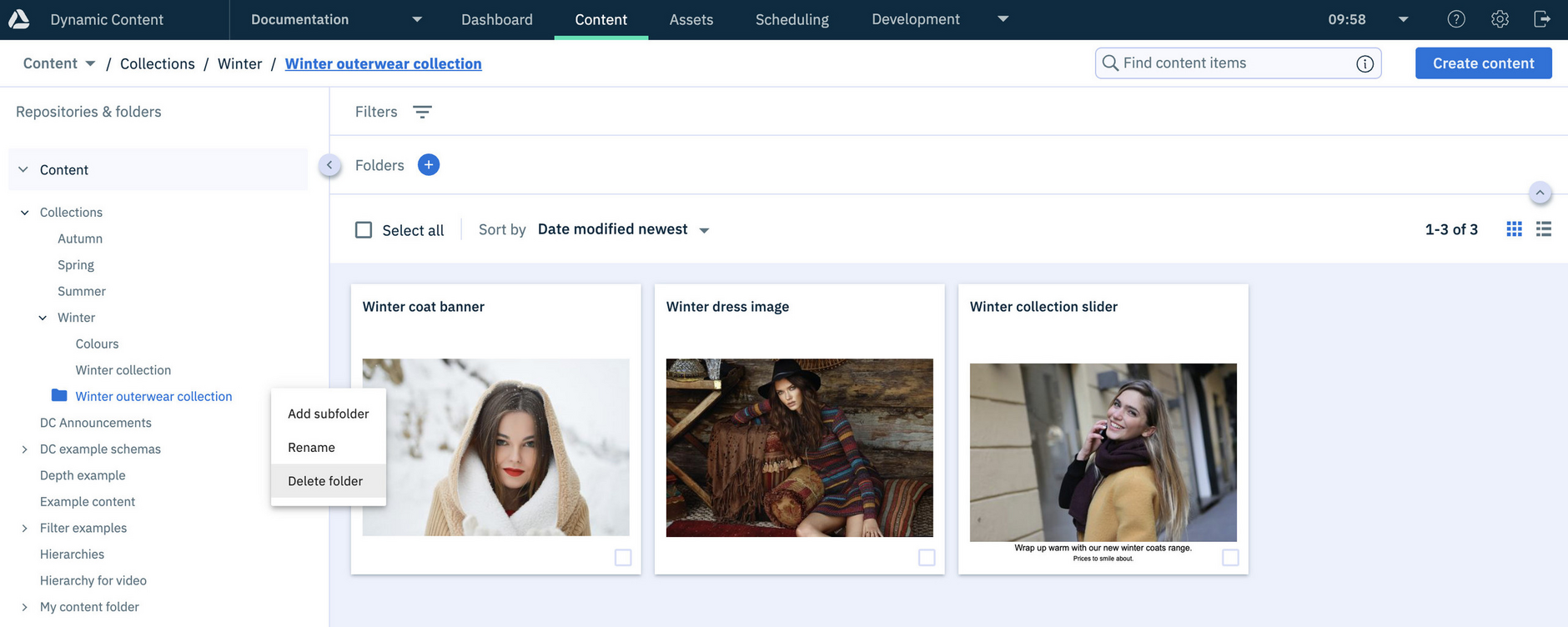Click the Winter outerwear collection breadcrumb link
Screen dimensions: 1568x627
coord(384,63)
